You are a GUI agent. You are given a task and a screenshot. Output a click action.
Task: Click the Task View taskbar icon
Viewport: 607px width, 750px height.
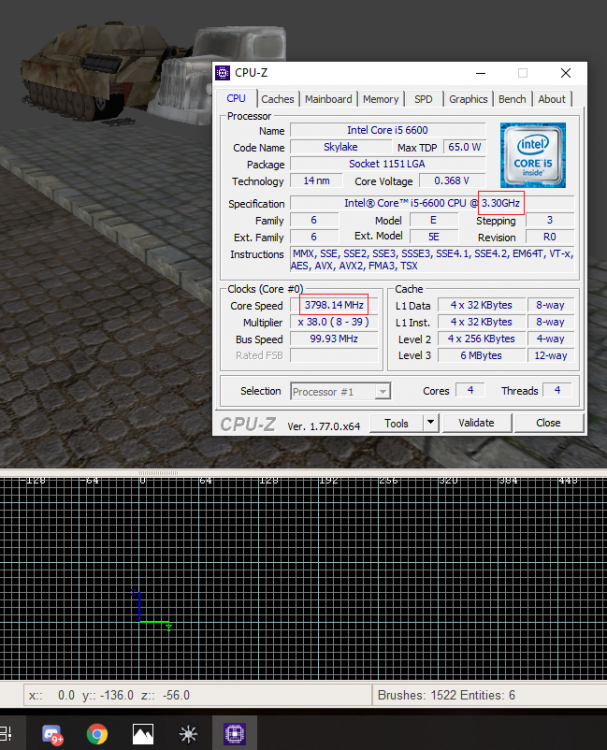[6, 733]
